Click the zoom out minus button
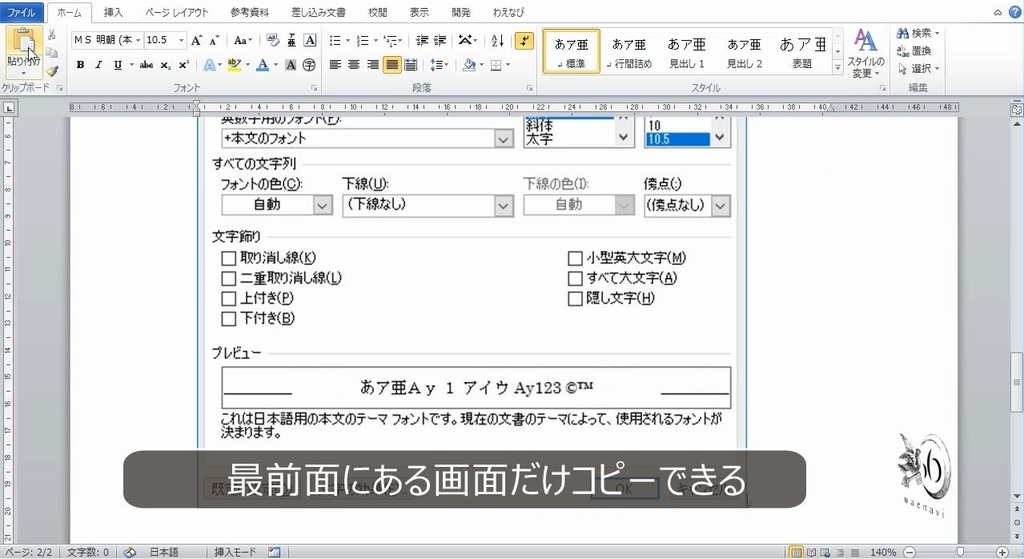Image resolution: width=1024 pixels, height=559 pixels. [x=909, y=552]
